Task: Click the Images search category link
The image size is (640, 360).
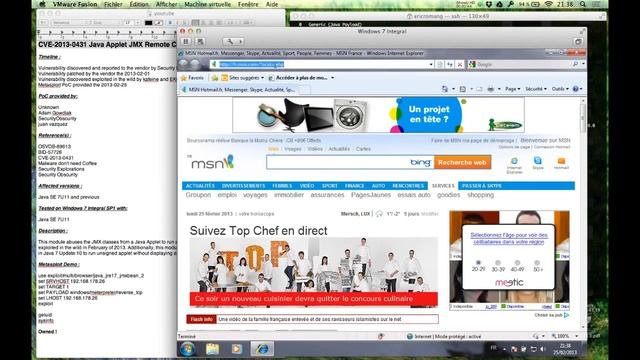Action: point(293,149)
